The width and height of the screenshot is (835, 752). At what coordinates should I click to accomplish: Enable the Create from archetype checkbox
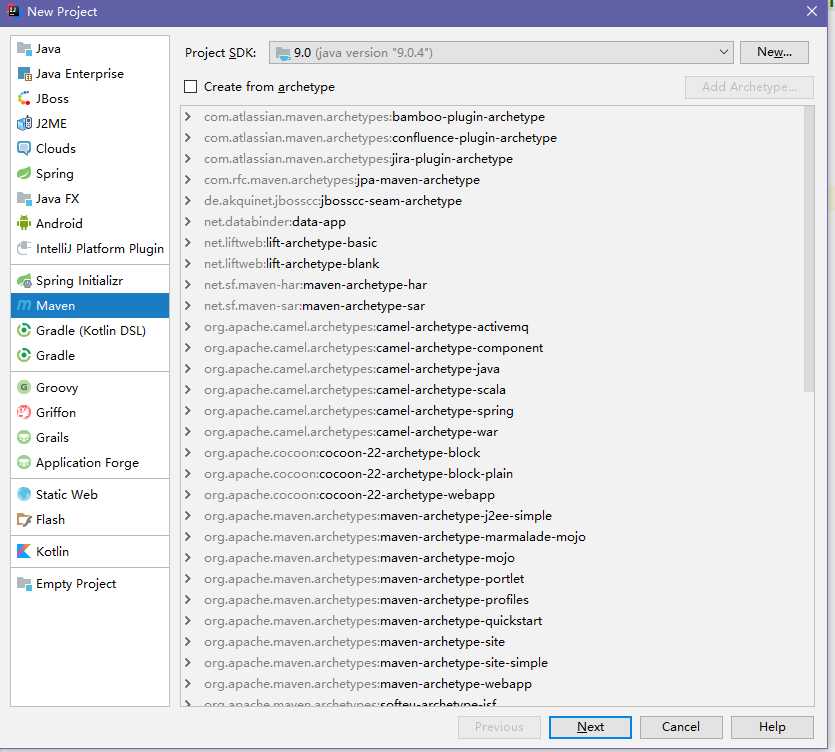(x=191, y=87)
